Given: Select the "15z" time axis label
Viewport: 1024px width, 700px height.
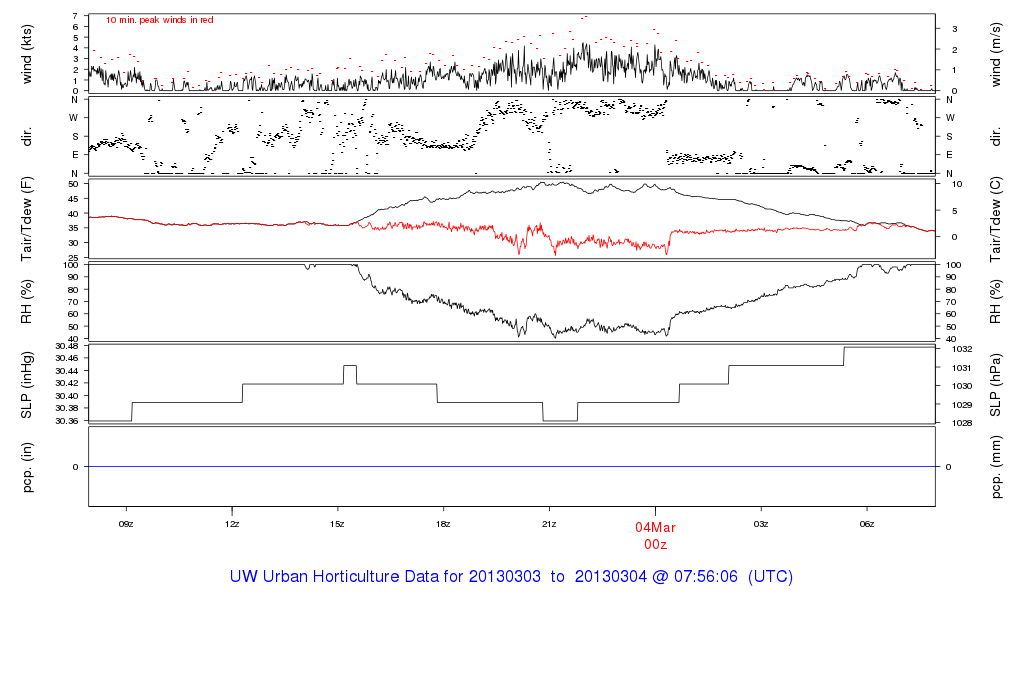Looking at the screenshot, I should [338, 524].
